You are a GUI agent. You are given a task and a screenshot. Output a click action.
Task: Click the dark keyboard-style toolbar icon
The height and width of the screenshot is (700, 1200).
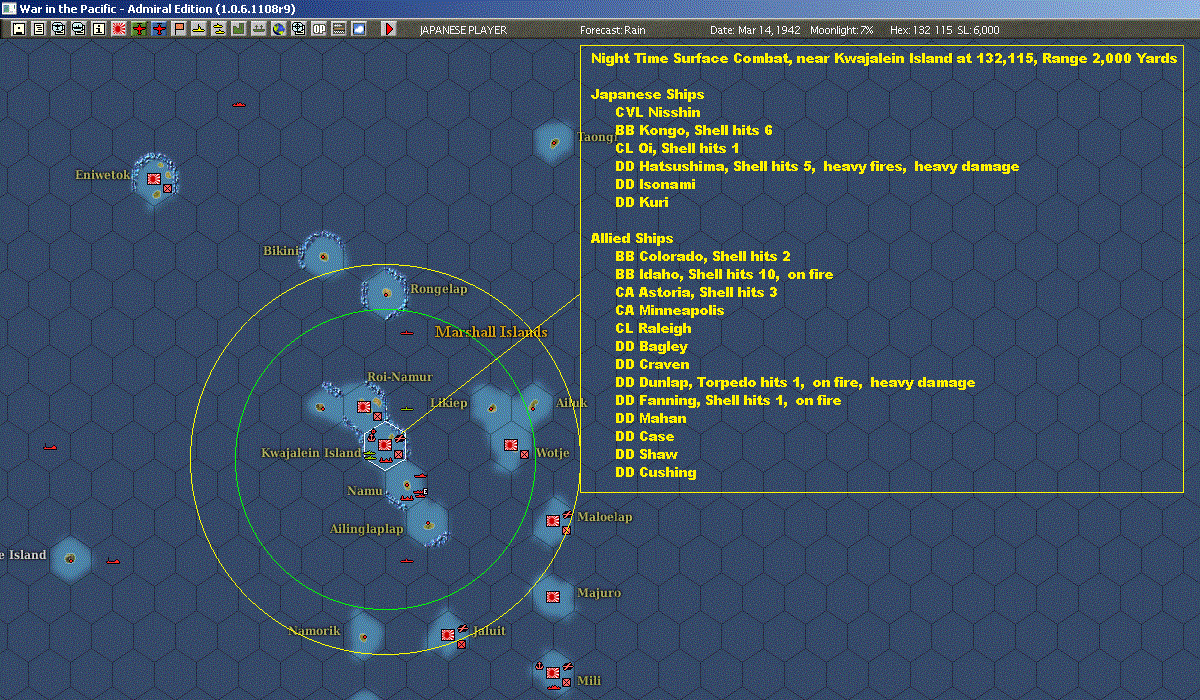click(338, 29)
